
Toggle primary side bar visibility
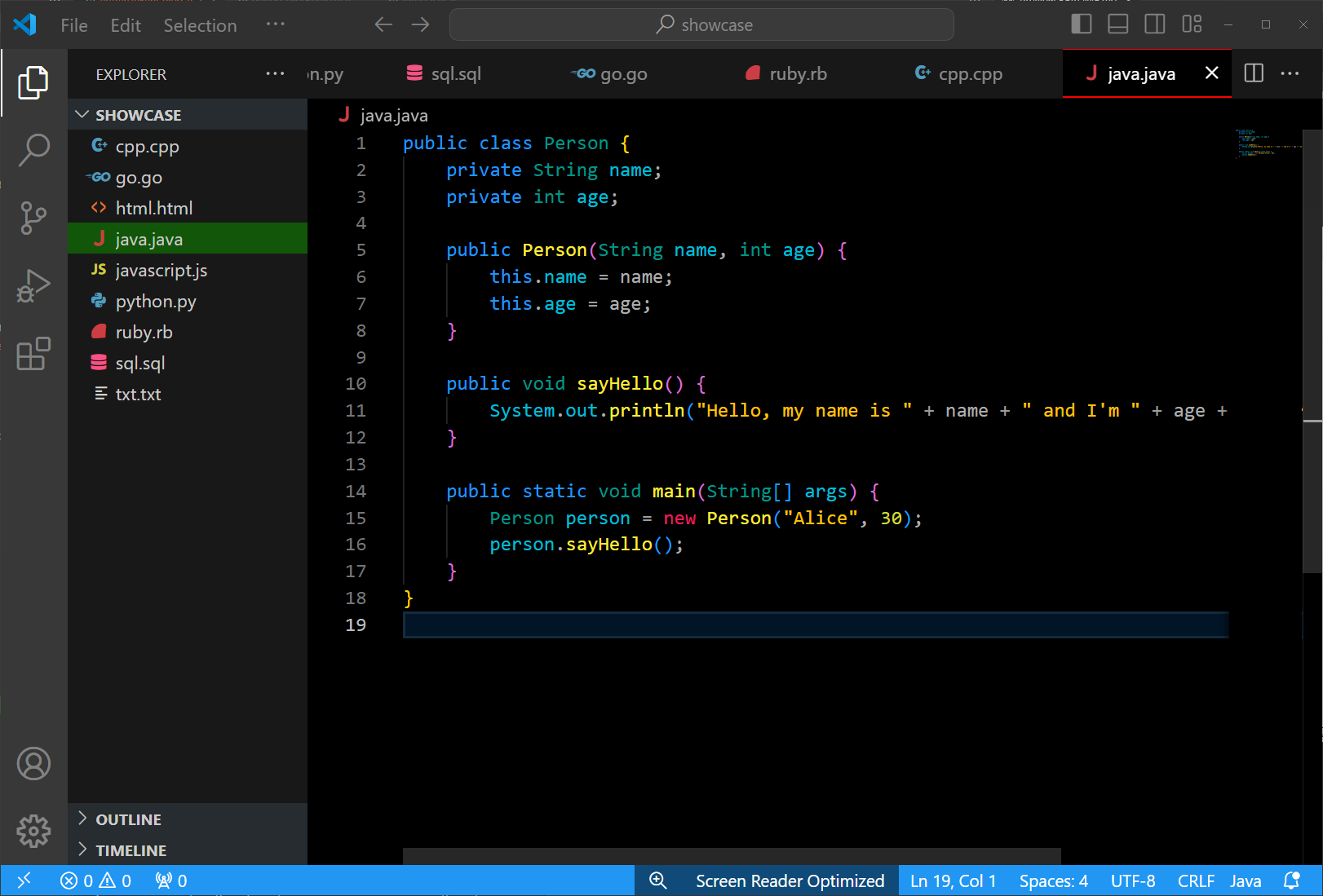[1082, 24]
